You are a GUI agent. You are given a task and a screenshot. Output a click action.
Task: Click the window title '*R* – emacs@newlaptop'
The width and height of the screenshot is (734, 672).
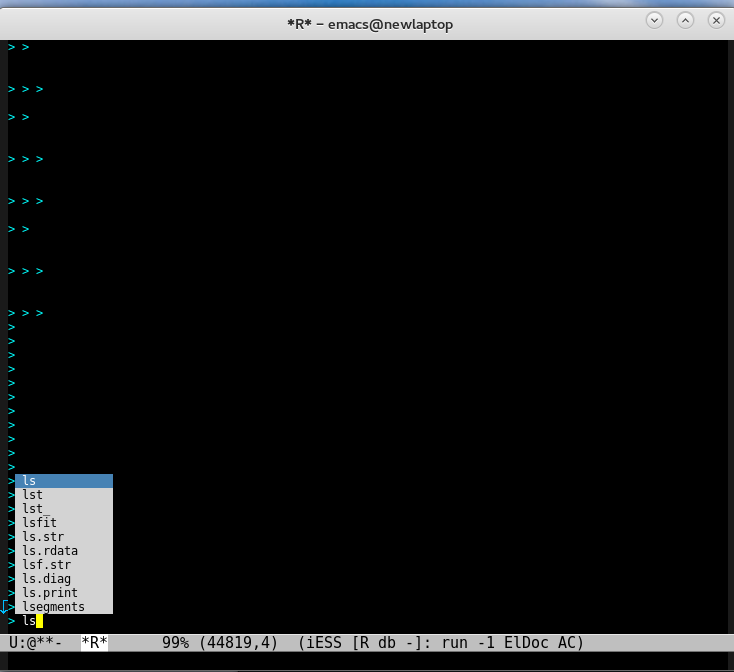(370, 24)
